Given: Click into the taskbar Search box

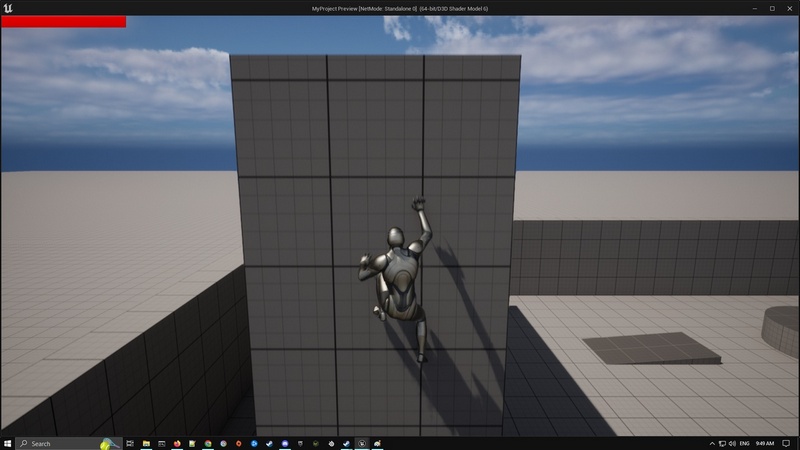Looking at the screenshot, I should (x=60, y=443).
